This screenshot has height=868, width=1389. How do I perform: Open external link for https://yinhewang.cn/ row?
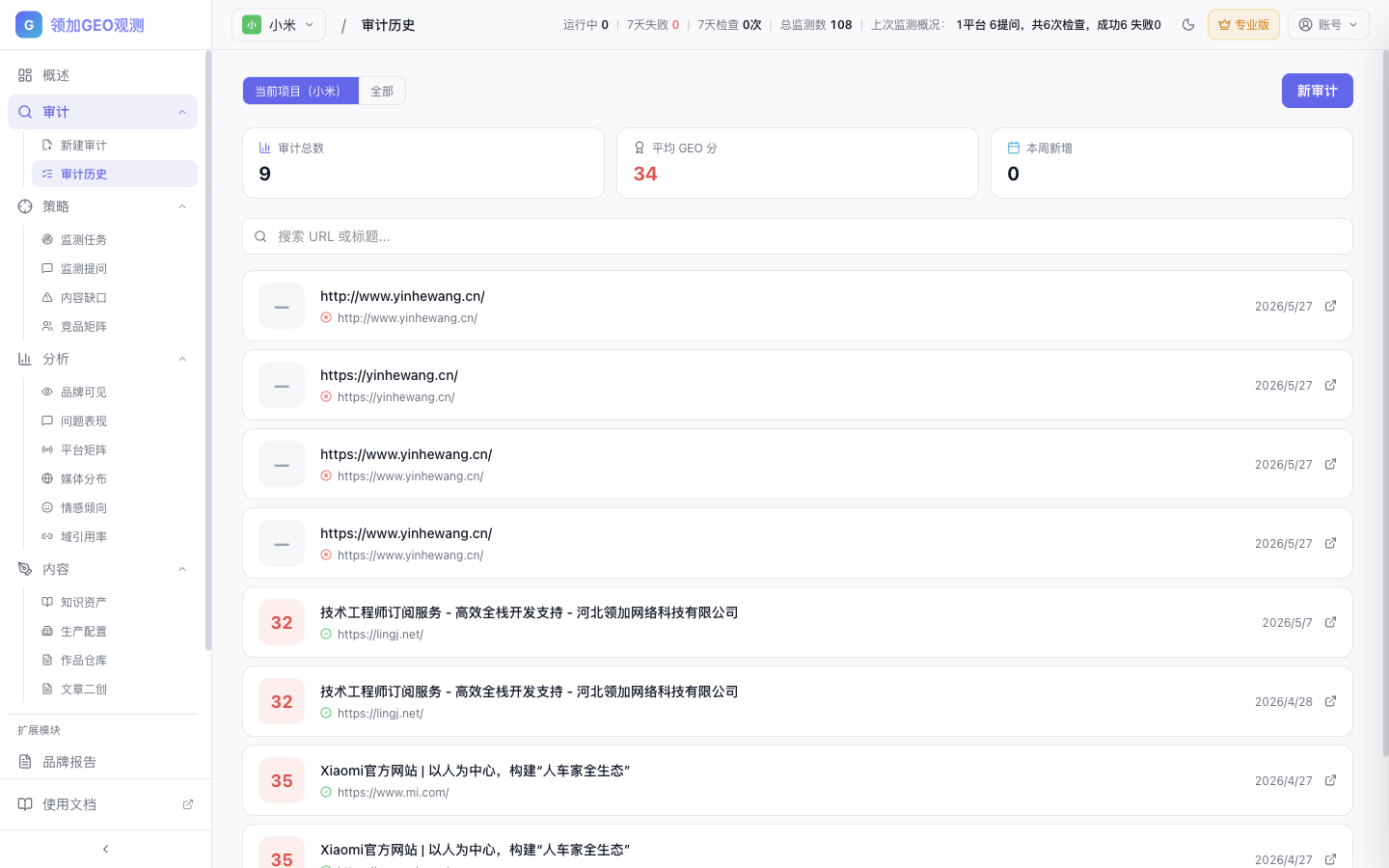coord(1330,385)
